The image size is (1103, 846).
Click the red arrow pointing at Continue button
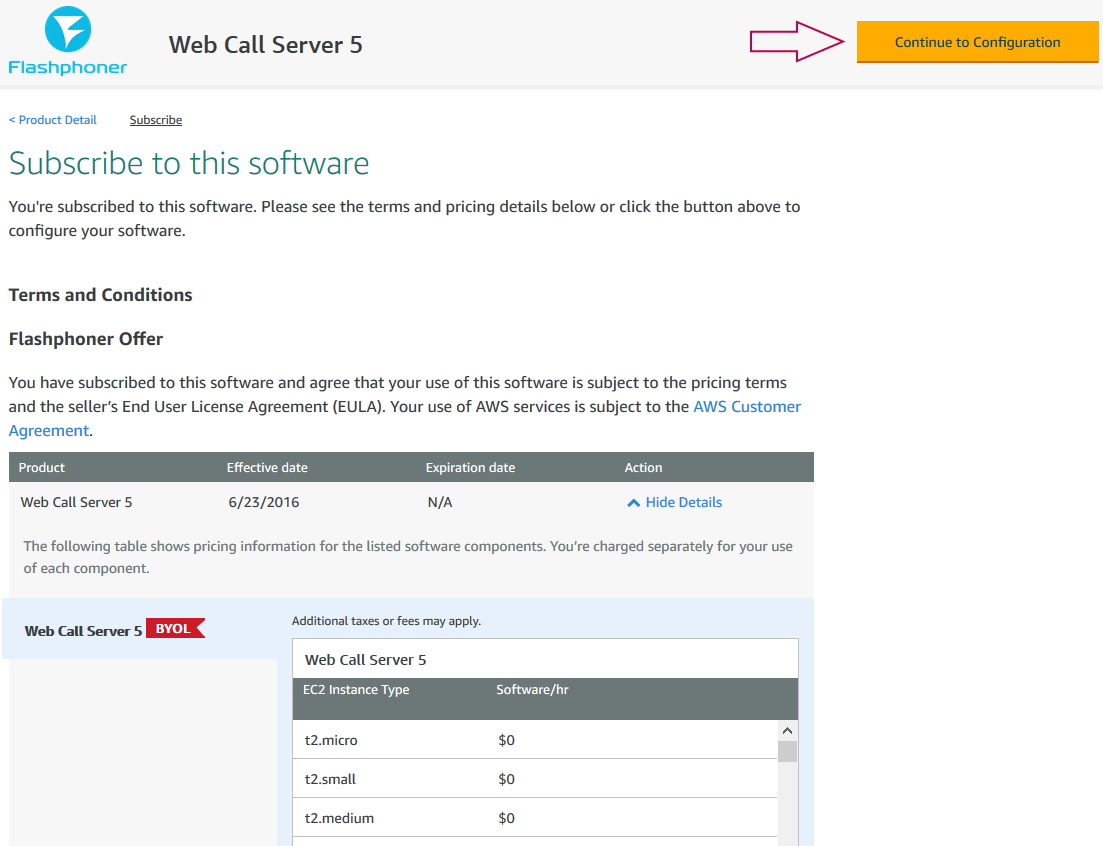click(798, 42)
